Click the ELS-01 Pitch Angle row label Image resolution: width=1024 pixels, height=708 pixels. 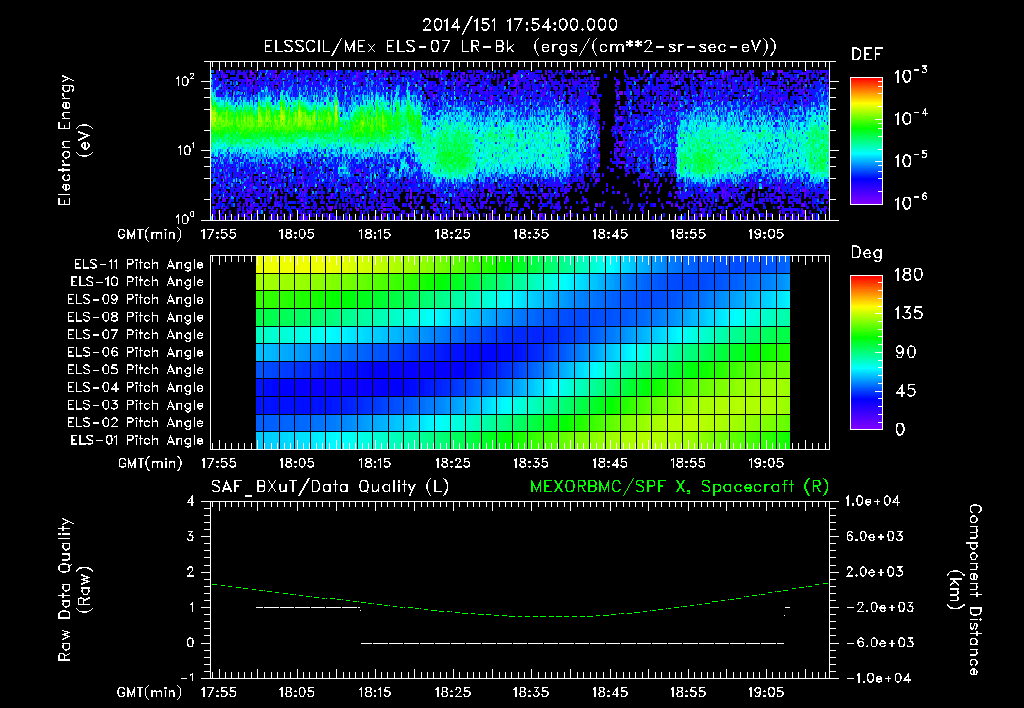137,440
